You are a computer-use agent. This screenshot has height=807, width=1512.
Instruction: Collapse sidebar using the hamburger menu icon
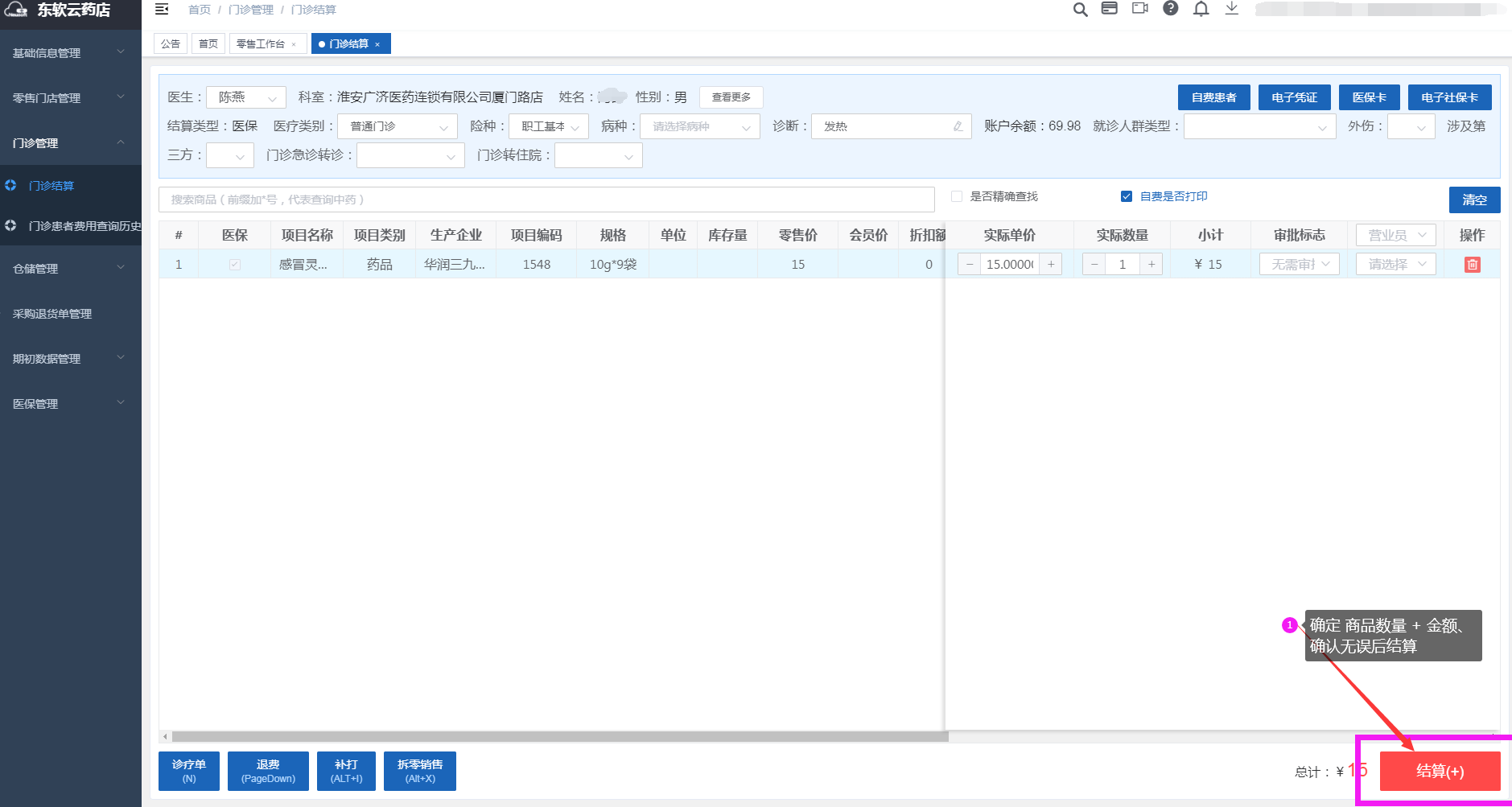pos(162,10)
